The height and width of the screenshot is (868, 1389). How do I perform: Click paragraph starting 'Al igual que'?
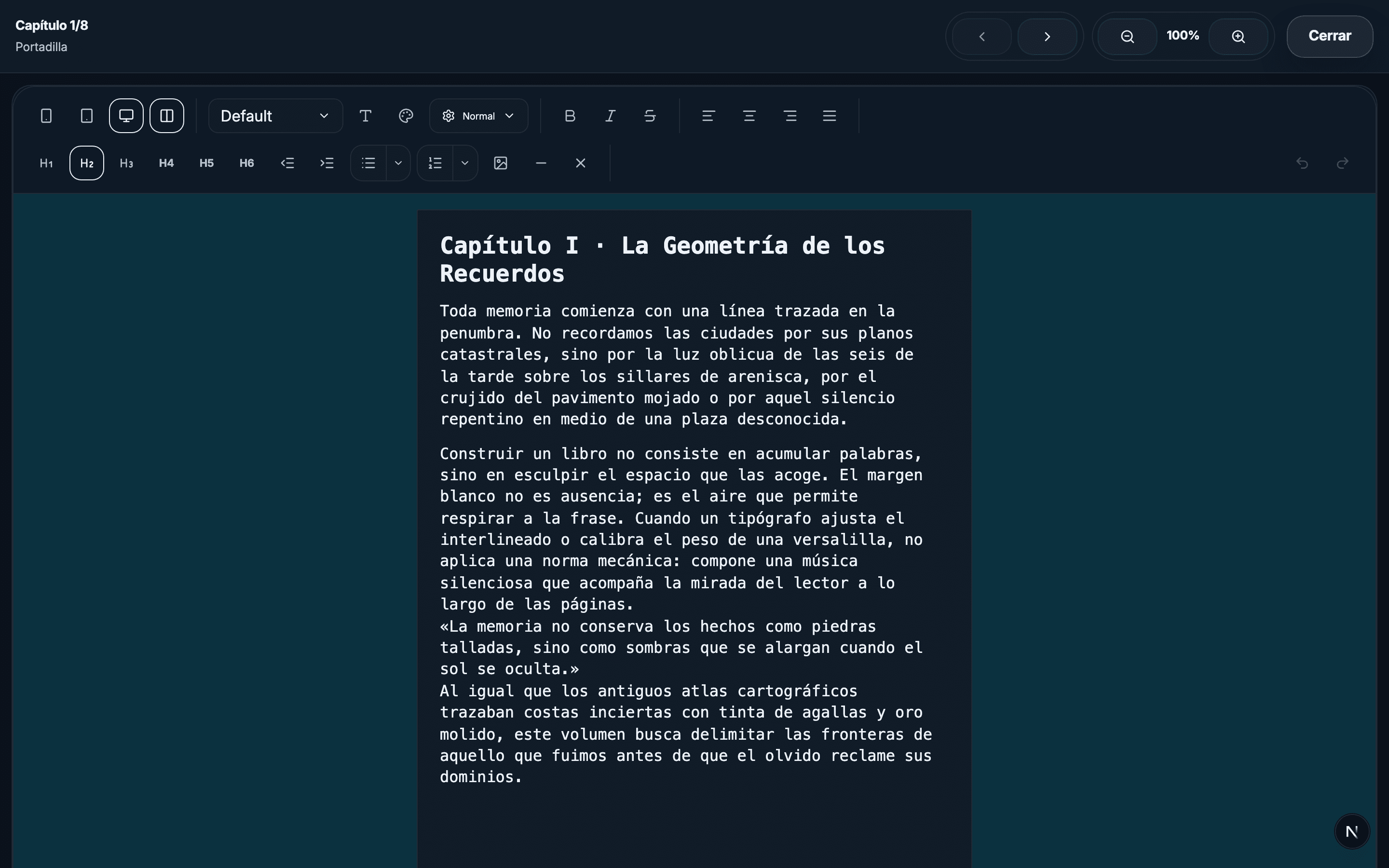pos(686,733)
